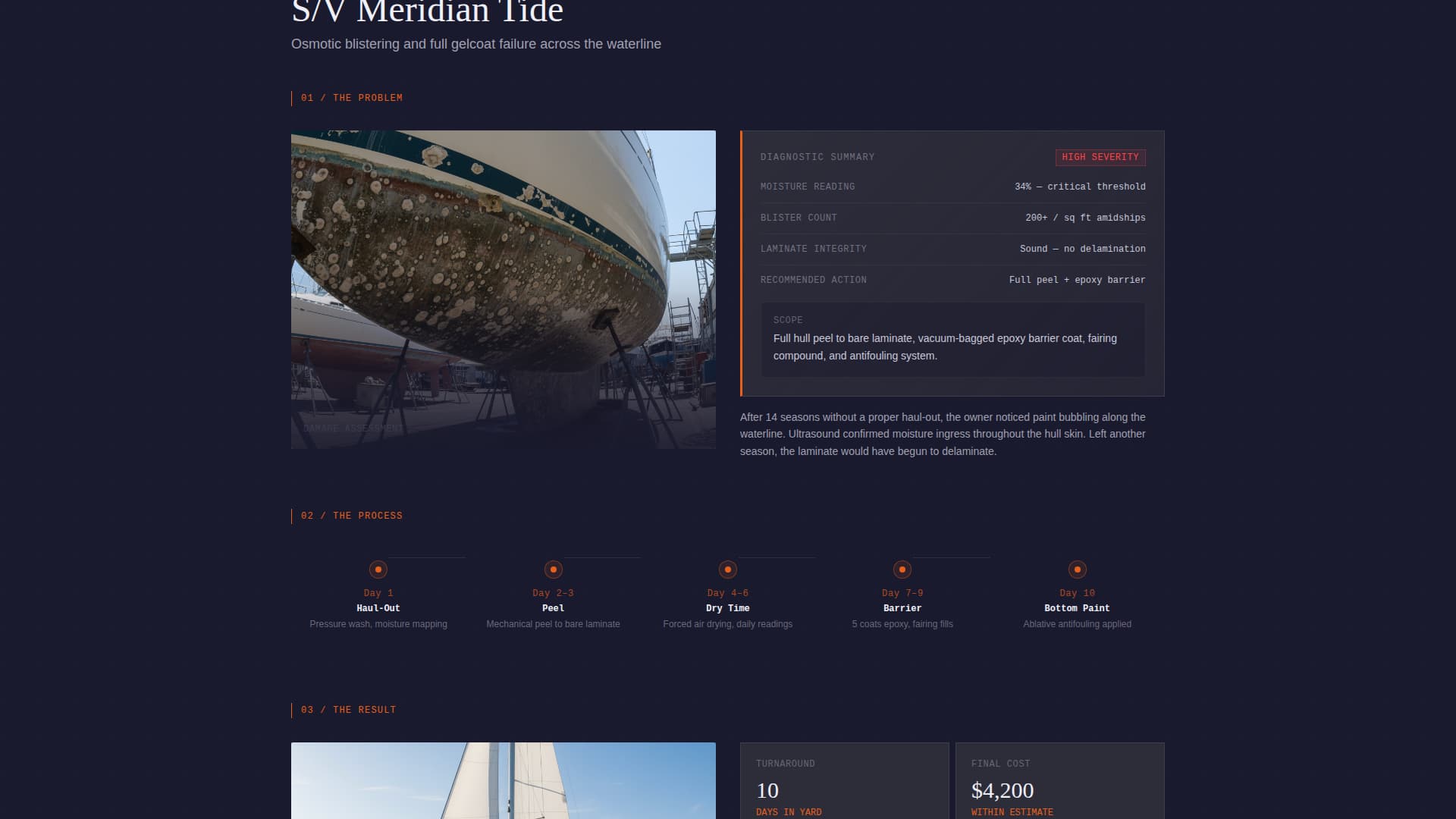Toggle the BLISTER COUNT diagnostic row
The image size is (1456, 819).
point(952,218)
